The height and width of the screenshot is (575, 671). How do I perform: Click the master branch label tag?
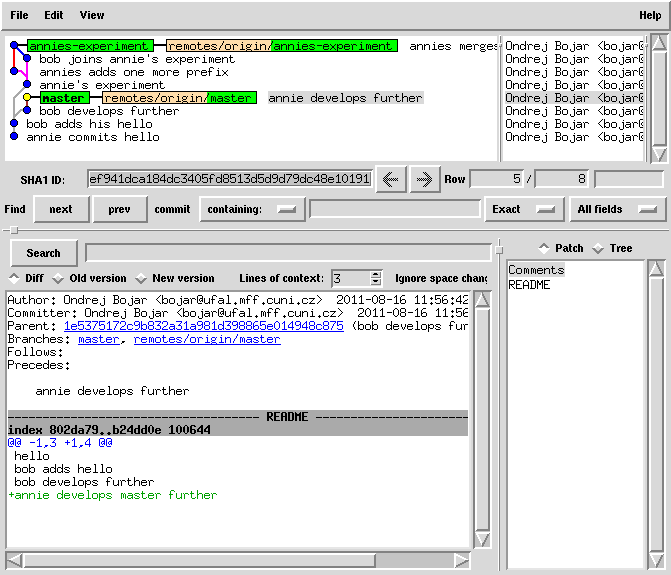(x=63, y=98)
